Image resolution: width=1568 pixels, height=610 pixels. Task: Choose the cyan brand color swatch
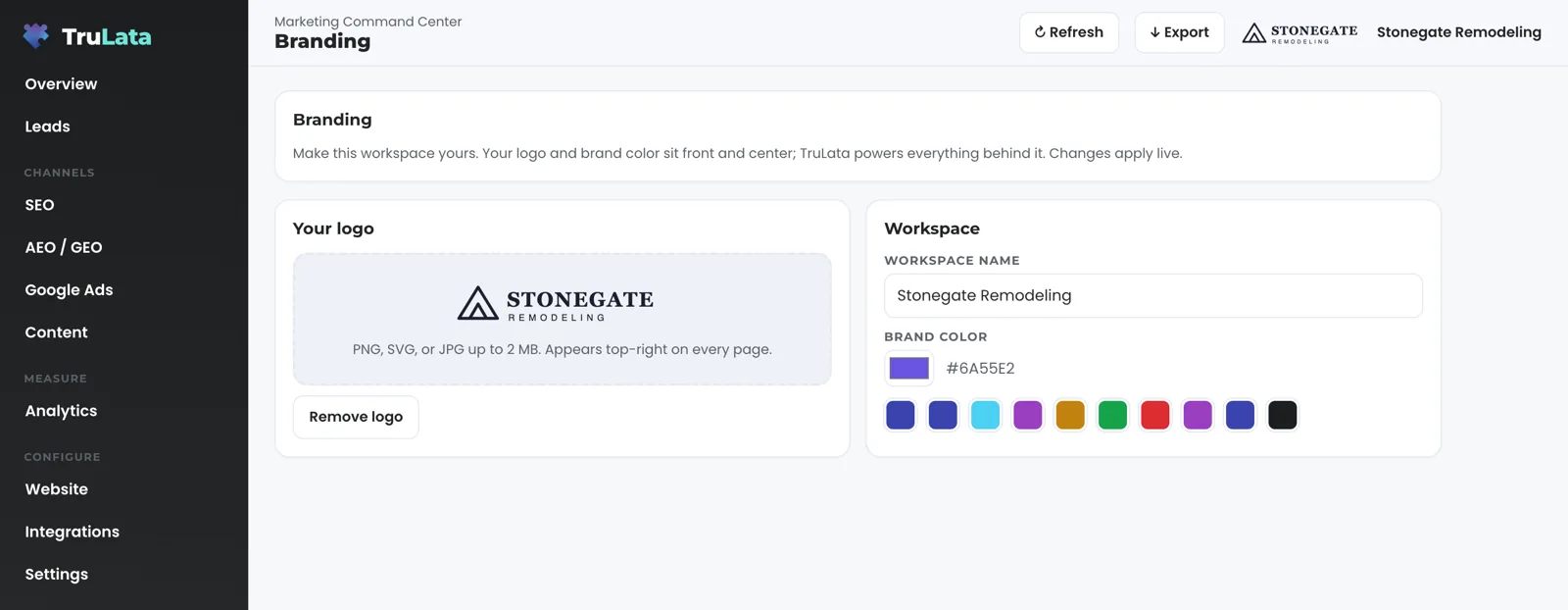[985, 415]
